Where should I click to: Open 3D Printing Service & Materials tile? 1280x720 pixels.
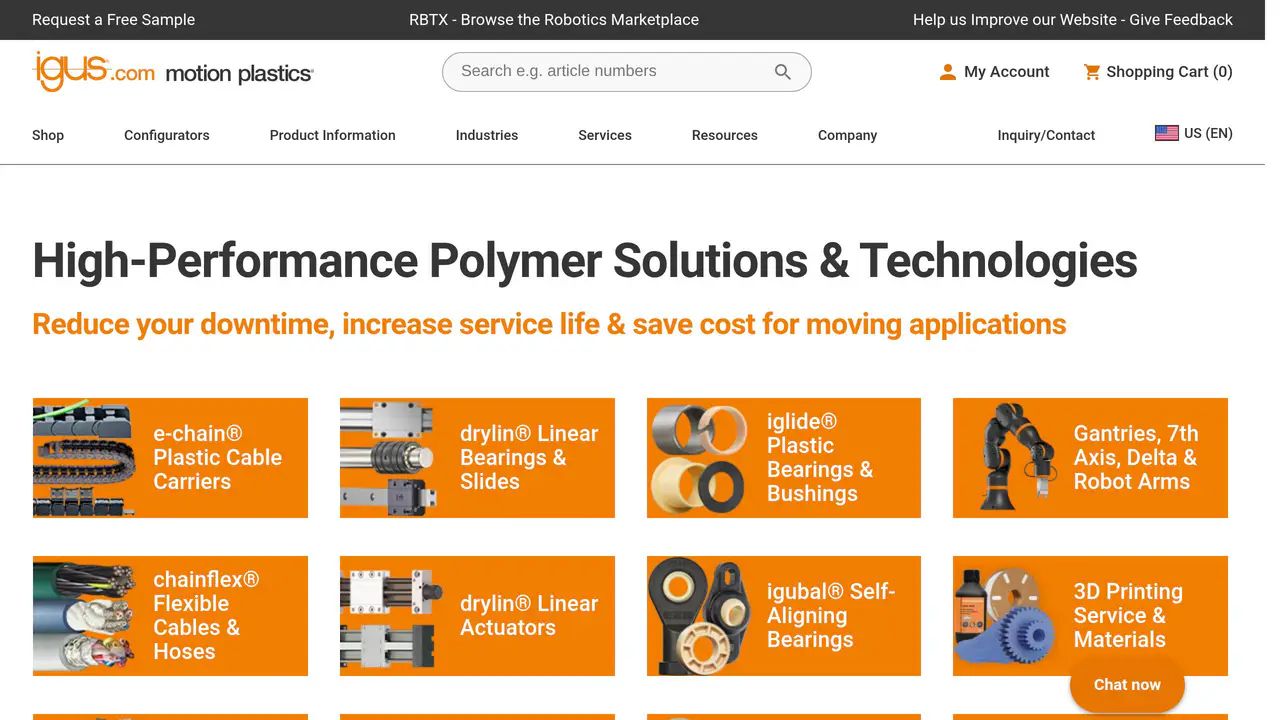1090,616
